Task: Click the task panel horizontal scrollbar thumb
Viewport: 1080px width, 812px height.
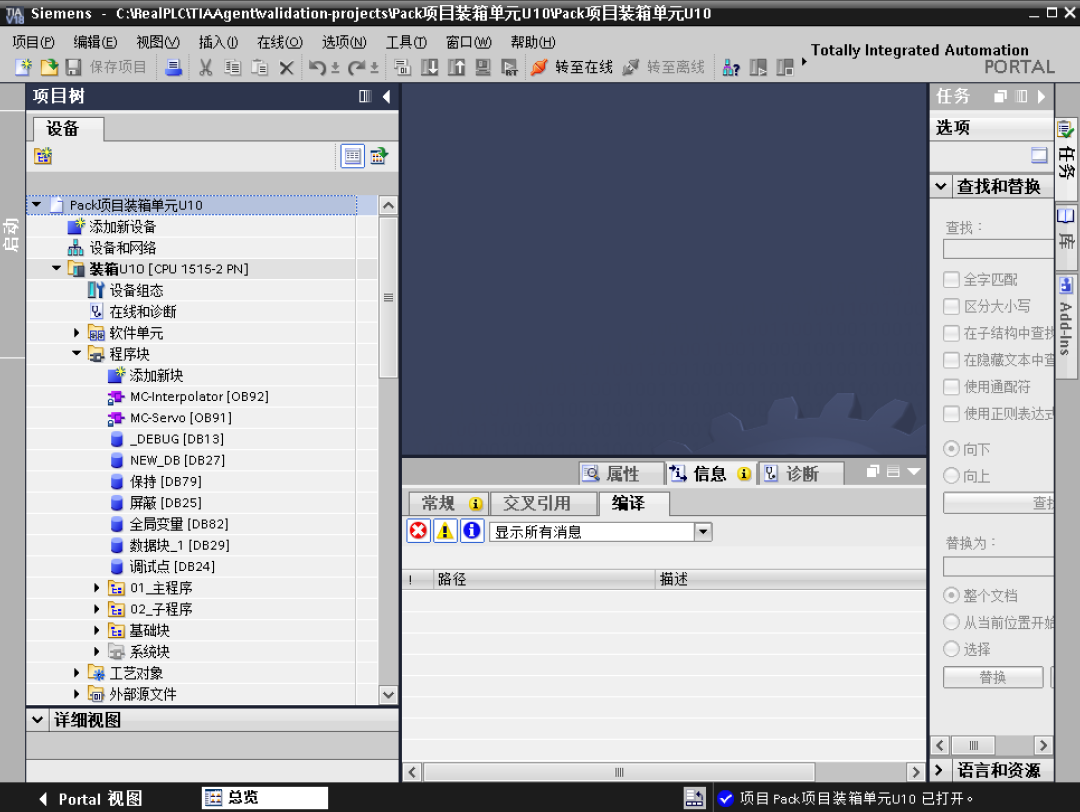Action: click(x=973, y=745)
